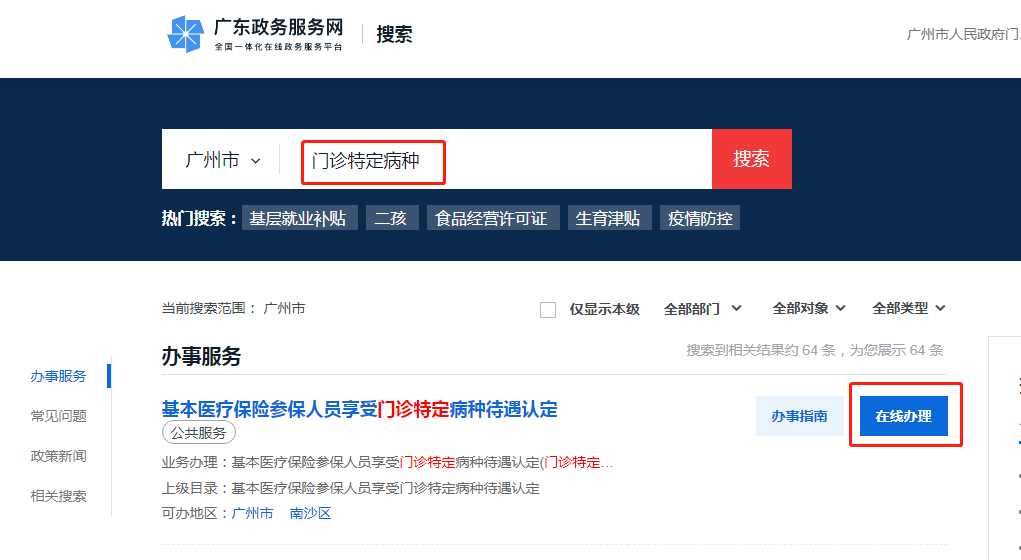Screen dimensions: 1021x560
Task: Go to the 相关搜索 sidebar tab
Action: (58, 496)
